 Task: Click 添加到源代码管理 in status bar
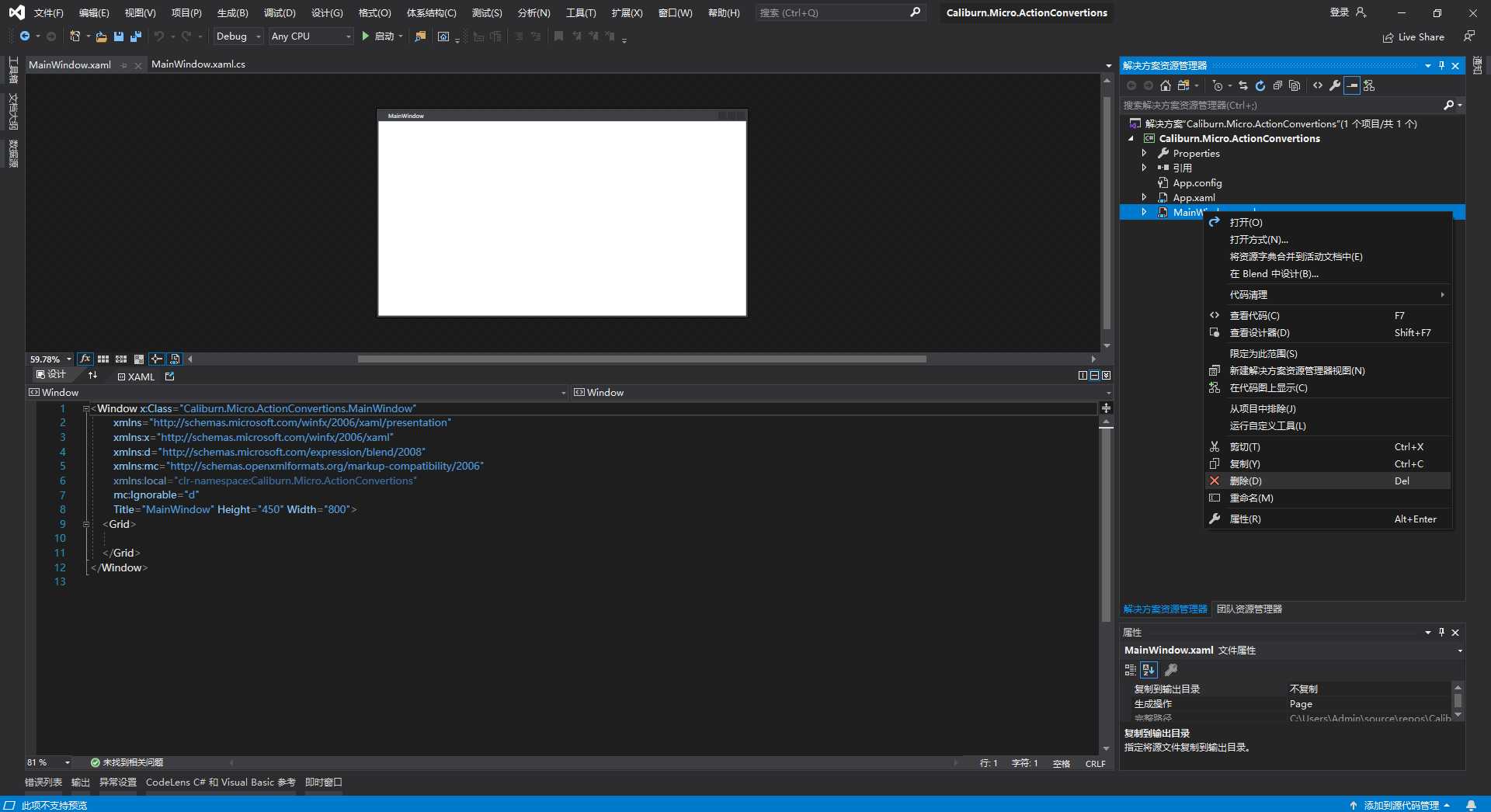[x=1401, y=806]
